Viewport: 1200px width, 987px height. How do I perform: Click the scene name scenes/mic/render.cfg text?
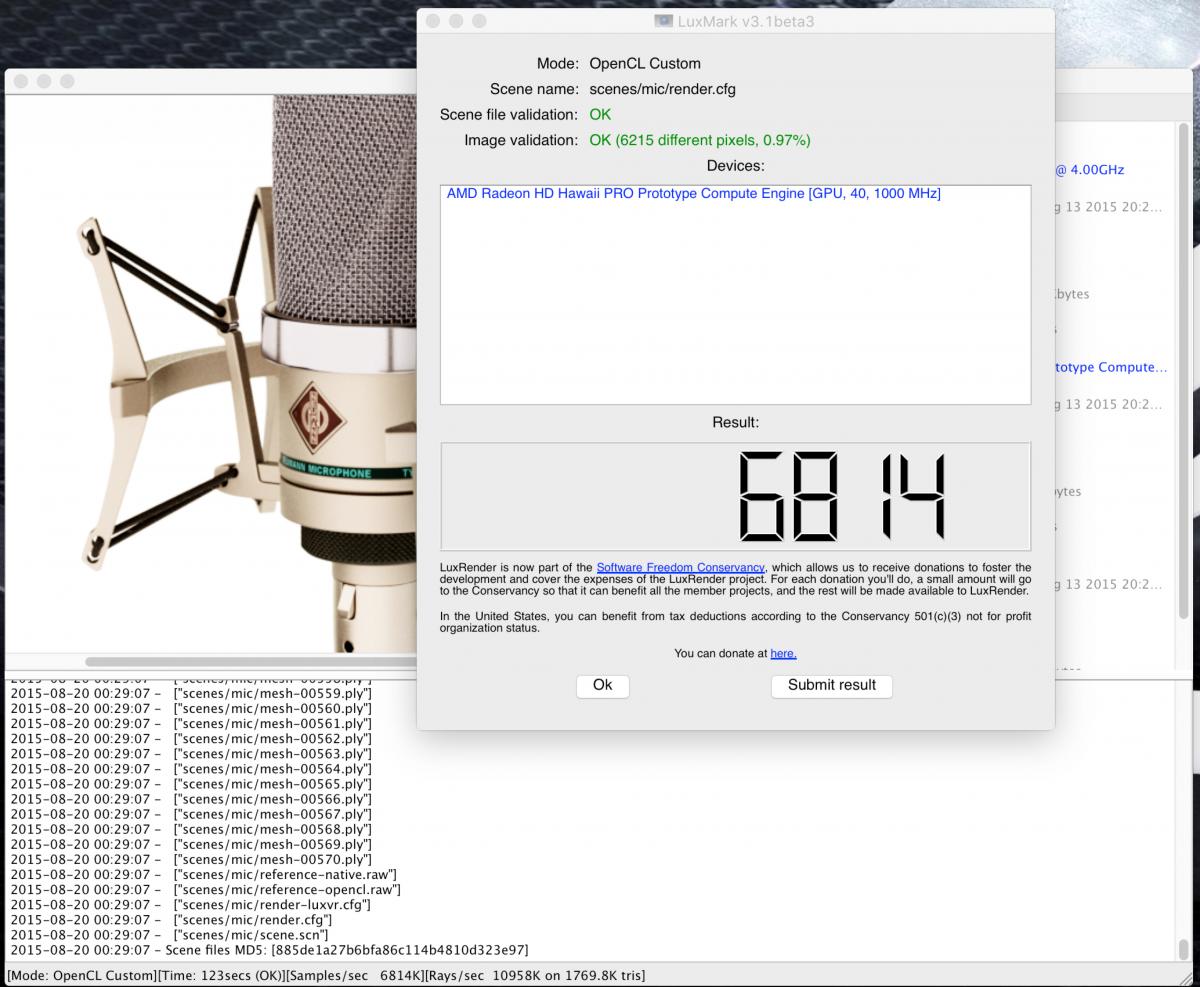(662, 89)
